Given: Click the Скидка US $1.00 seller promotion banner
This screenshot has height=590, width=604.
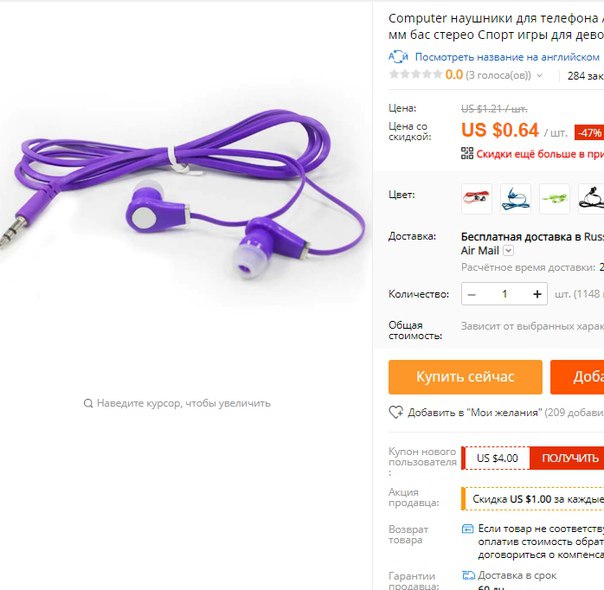Looking at the screenshot, I should pyautogui.click(x=533, y=499).
